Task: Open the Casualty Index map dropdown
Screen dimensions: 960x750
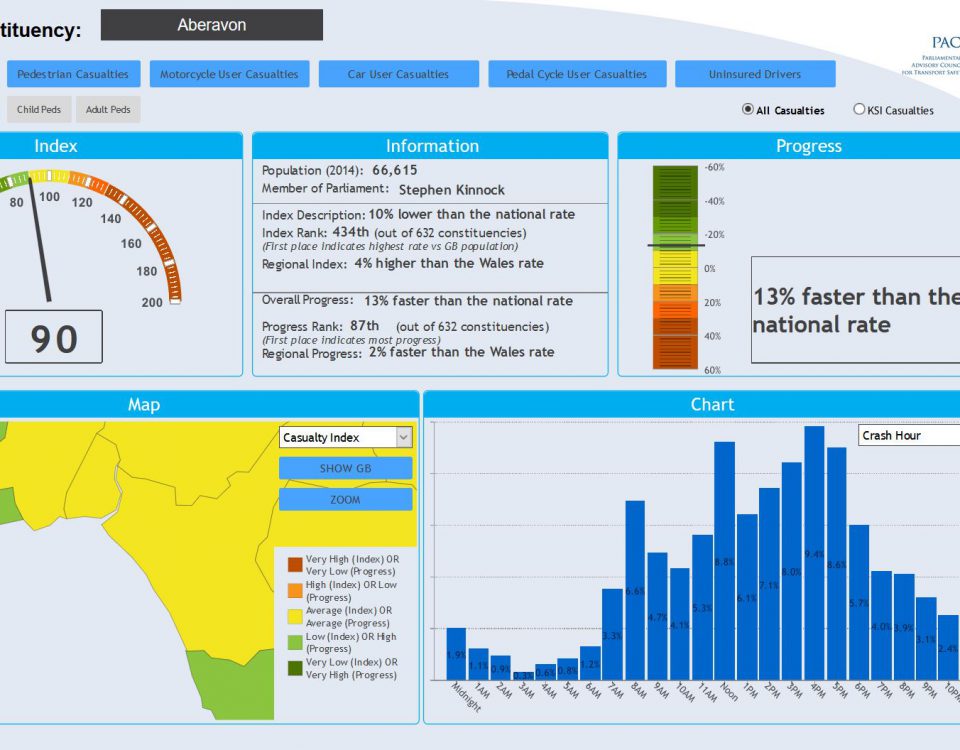Action: (345, 437)
